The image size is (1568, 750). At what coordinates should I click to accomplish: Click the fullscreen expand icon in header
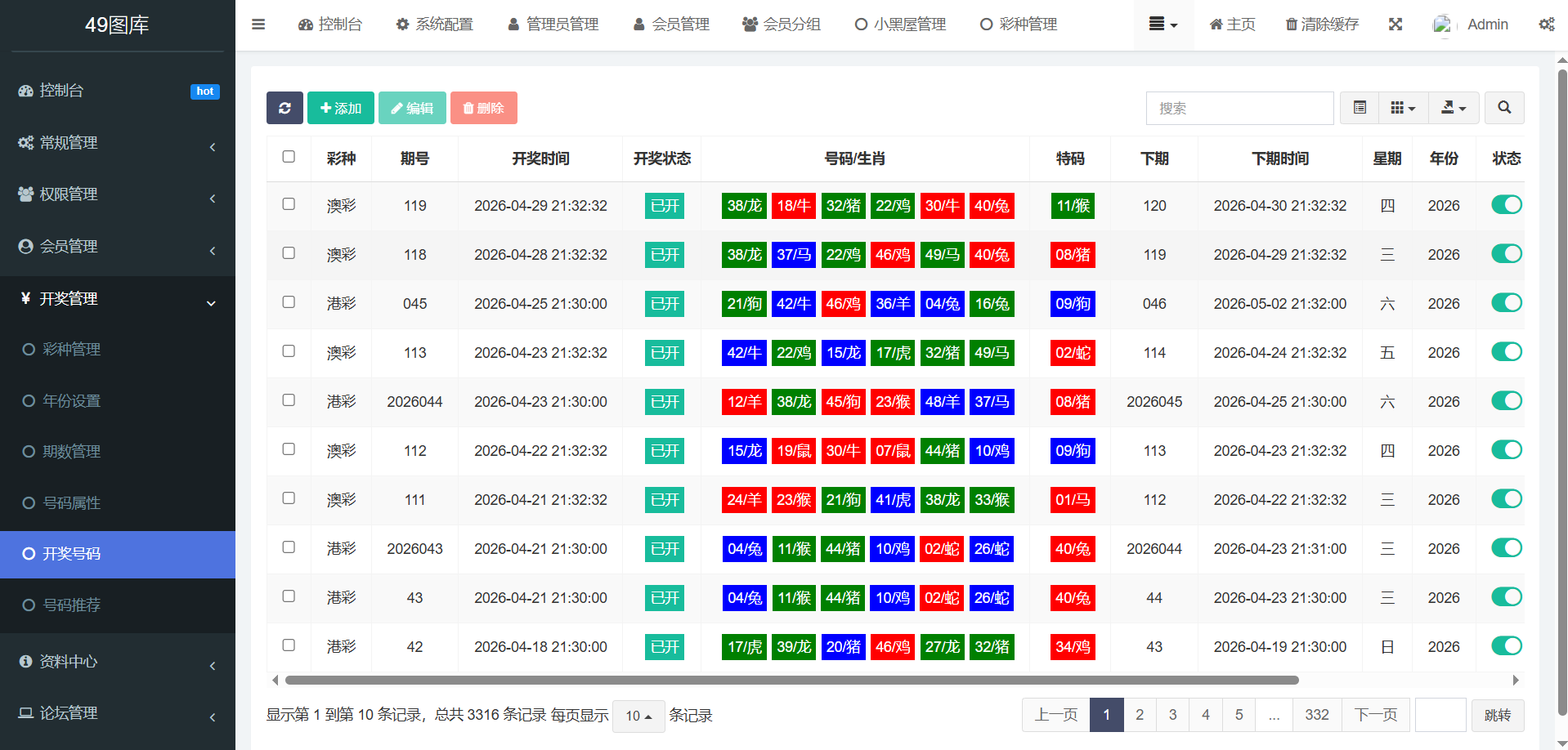pyautogui.click(x=1396, y=25)
